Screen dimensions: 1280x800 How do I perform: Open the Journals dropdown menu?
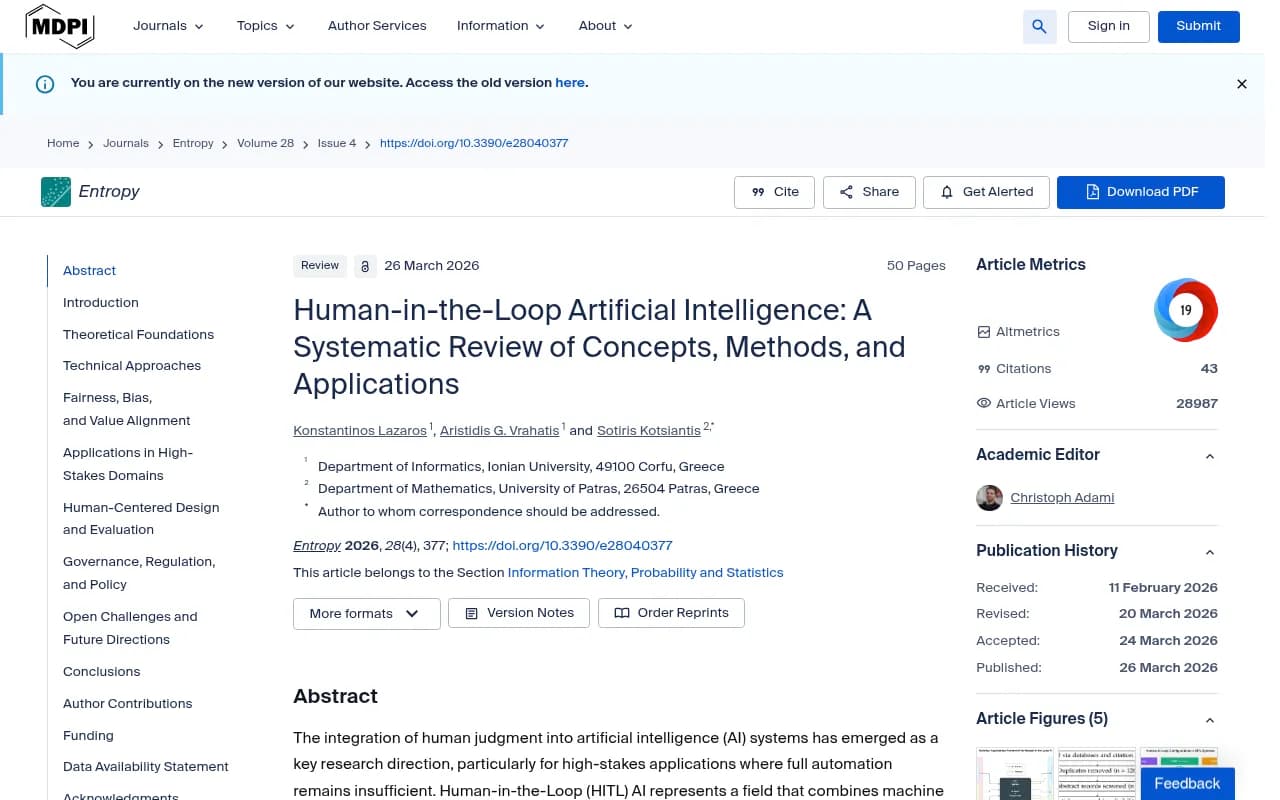(x=169, y=26)
